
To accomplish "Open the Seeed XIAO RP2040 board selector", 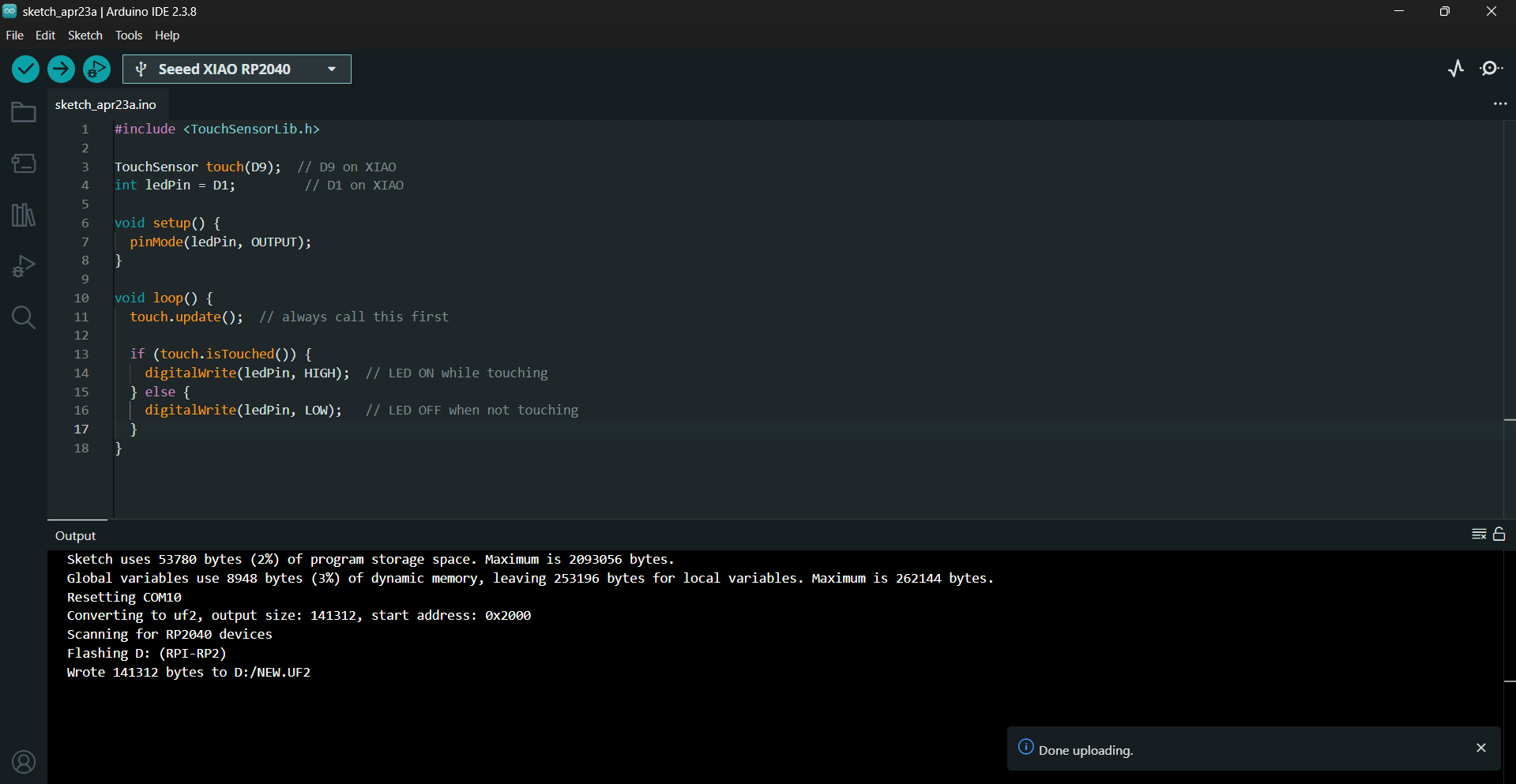I will point(237,69).
